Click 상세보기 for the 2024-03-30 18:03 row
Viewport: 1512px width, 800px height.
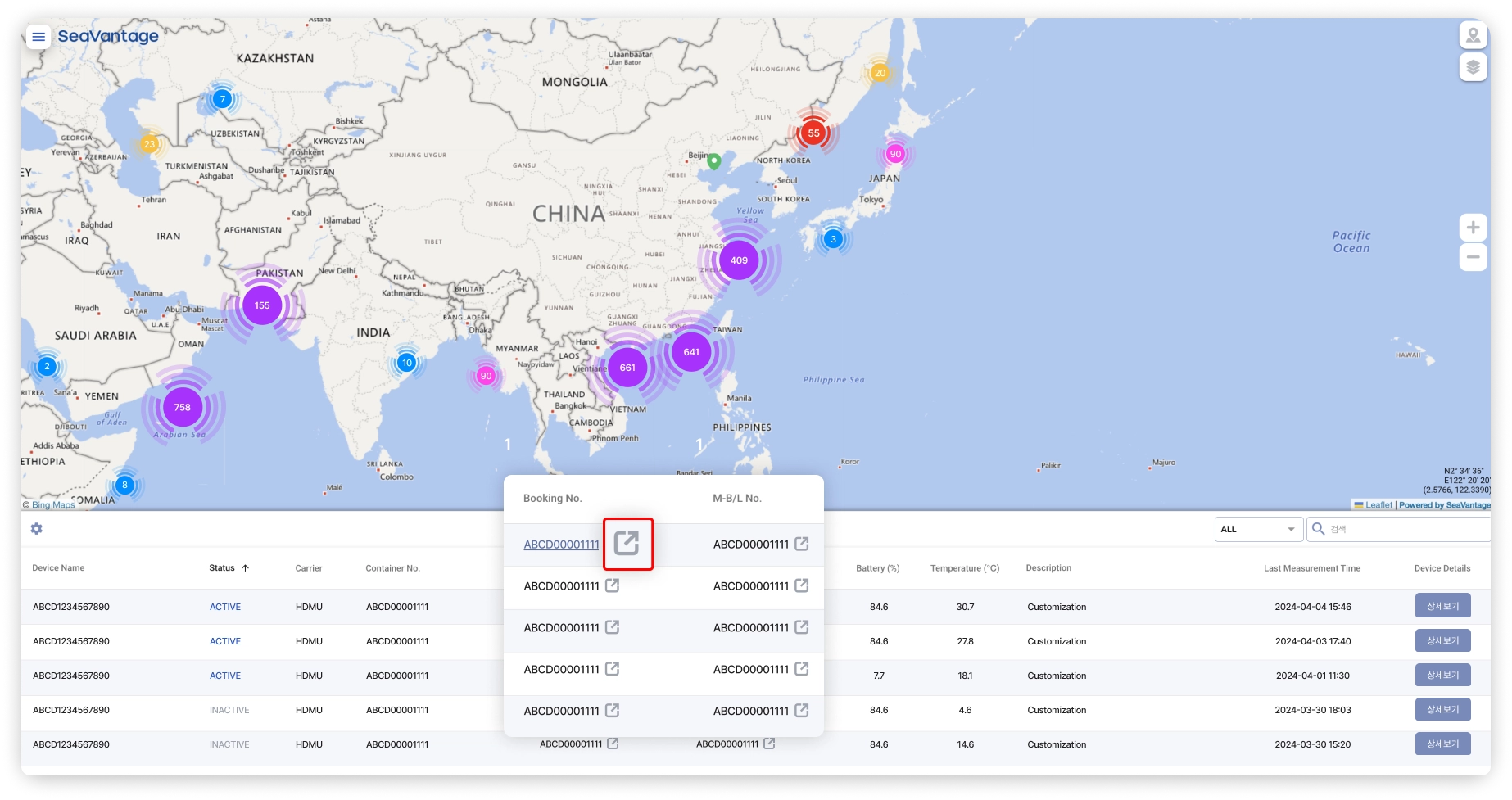point(1442,709)
